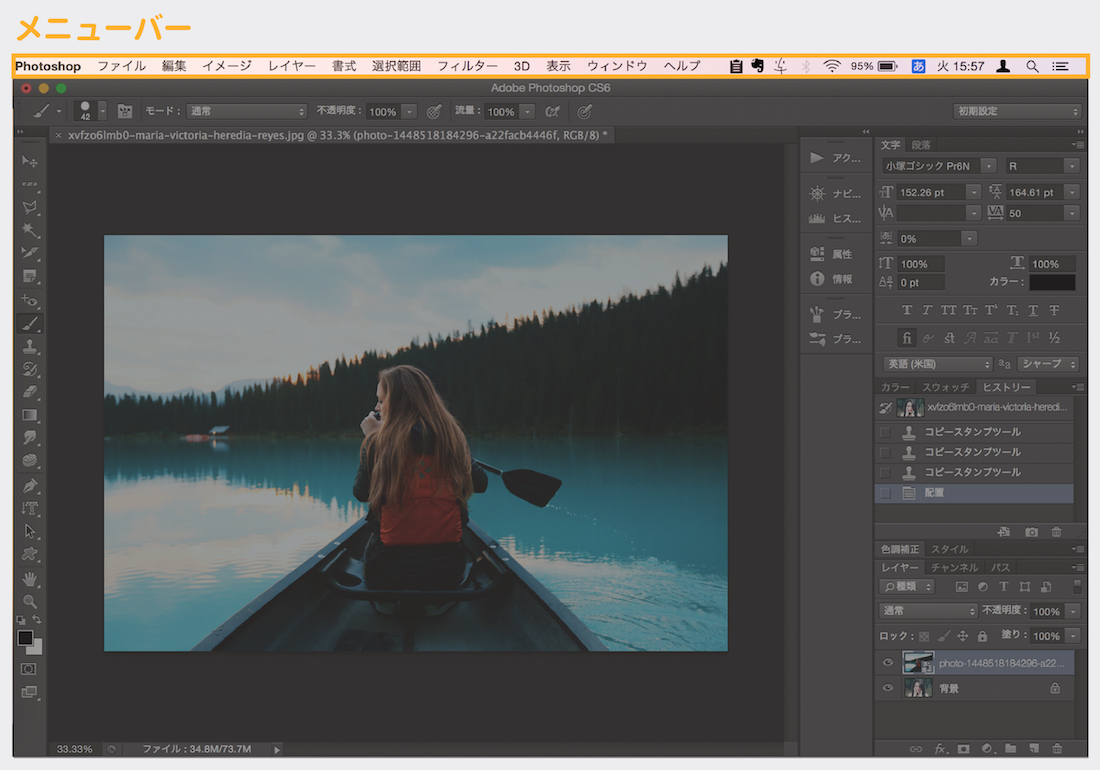Toggle the history brush source box beside 配置
This screenshot has height=770, width=1100.
(x=884, y=492)
